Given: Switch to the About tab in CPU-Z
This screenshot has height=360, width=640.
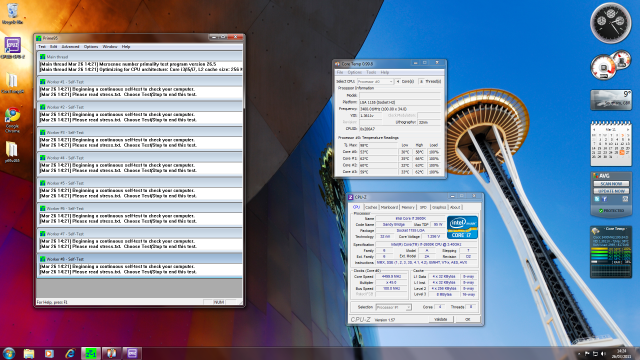Looking at the screenshot, I should (455, 207).
